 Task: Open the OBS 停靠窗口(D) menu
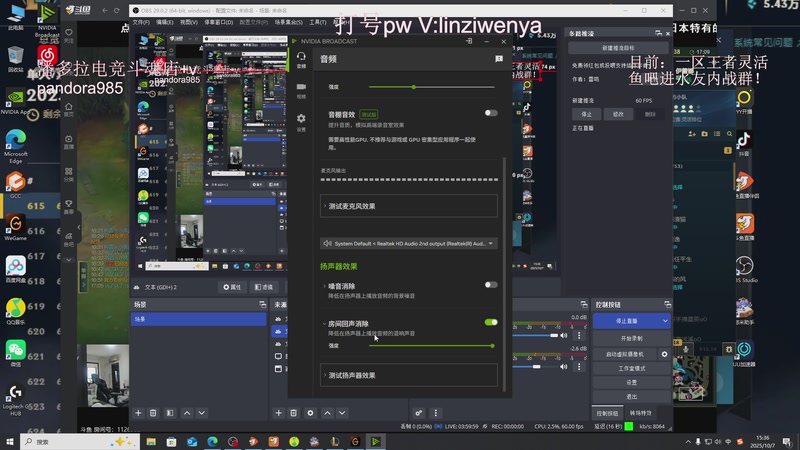click(218, 22)
